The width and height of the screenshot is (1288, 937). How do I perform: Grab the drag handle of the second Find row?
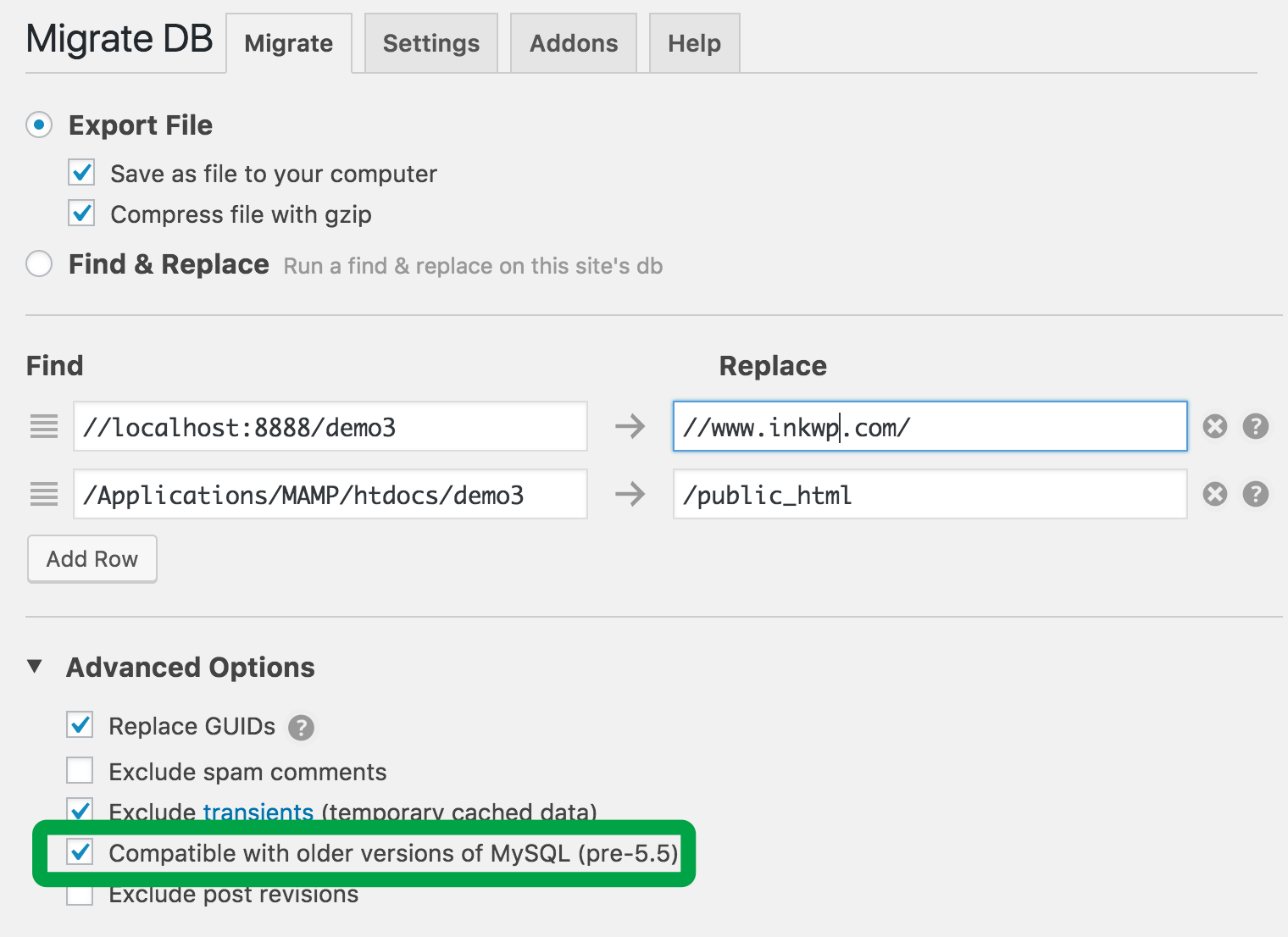coord(43,494)
